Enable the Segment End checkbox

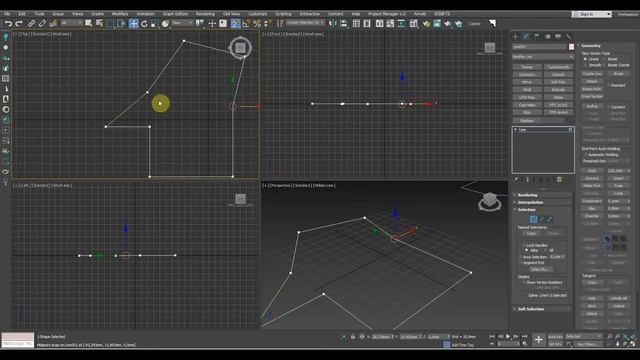521,263
